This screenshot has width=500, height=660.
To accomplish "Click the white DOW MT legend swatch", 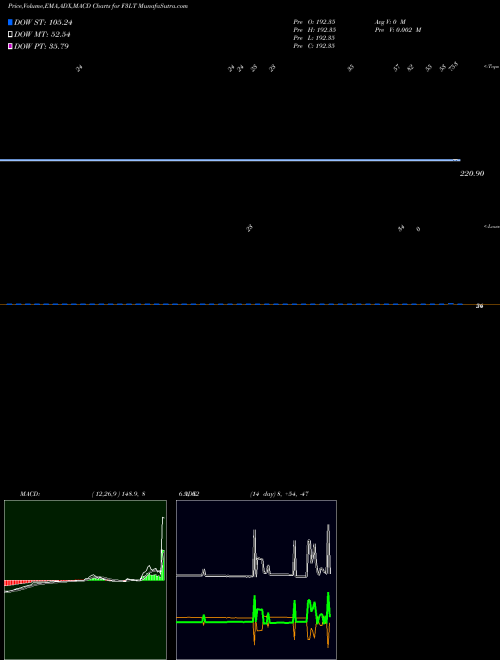I will [x=10, y=35].
